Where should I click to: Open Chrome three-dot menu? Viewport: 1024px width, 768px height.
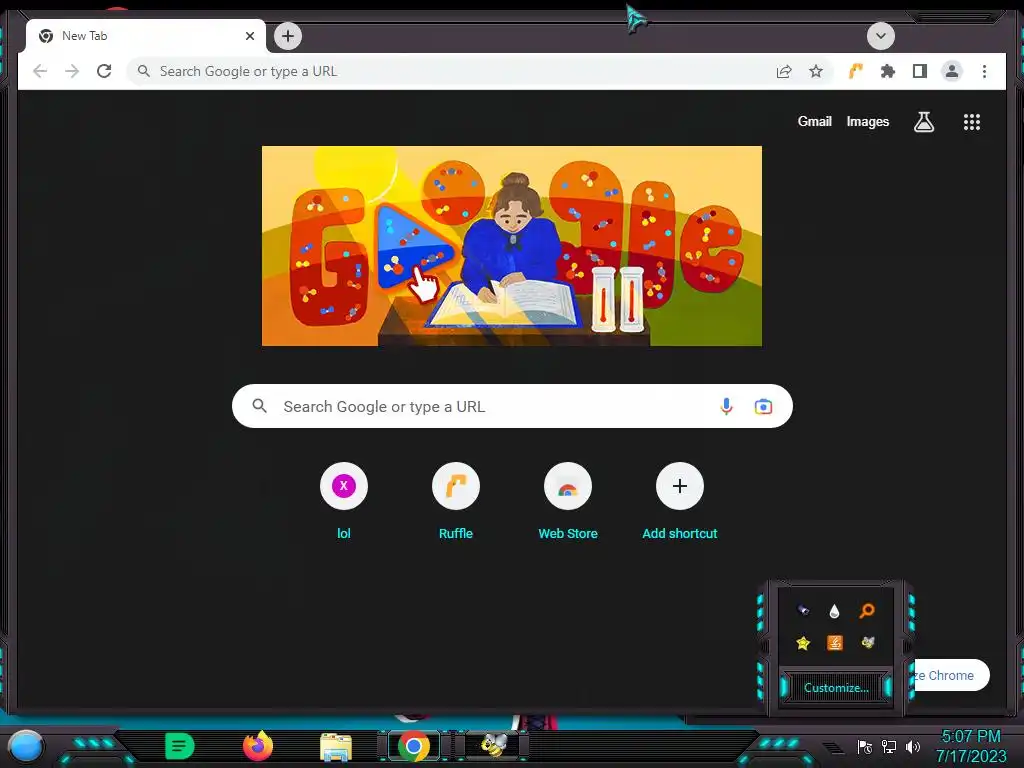click(984, 71)
